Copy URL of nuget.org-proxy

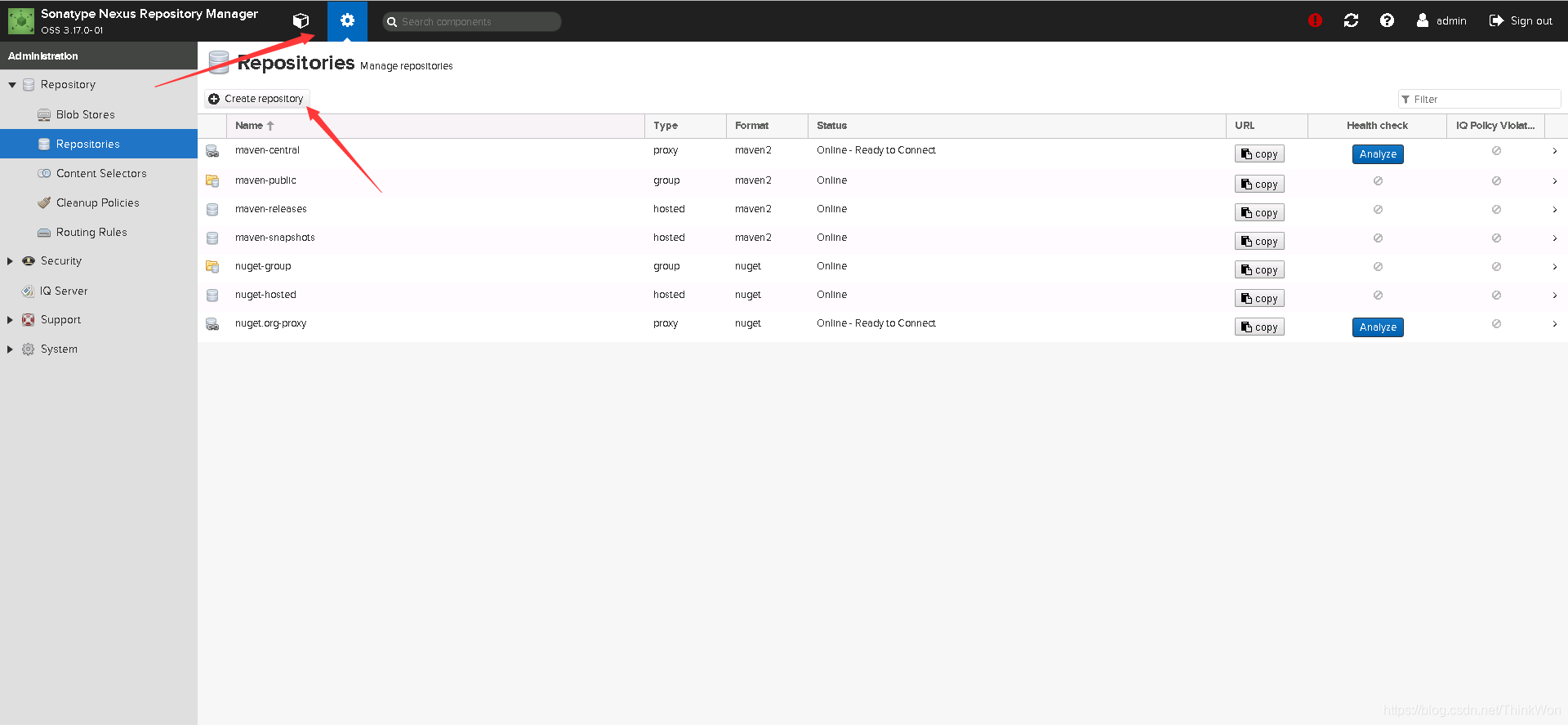coord(1259,327)
